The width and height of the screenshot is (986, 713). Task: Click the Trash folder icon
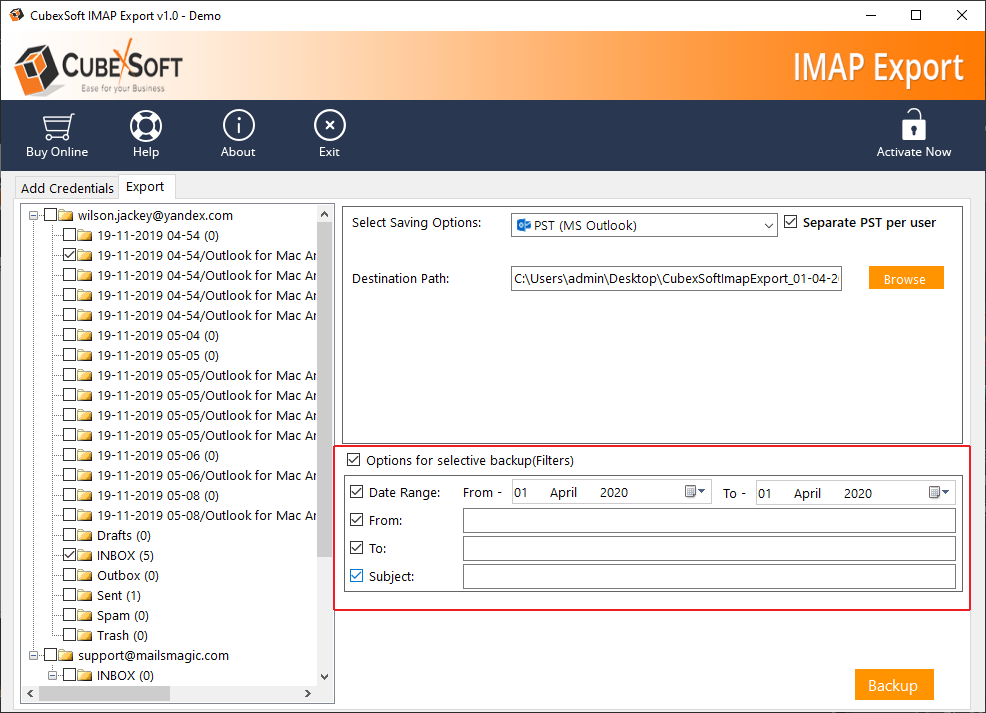coord(85,636)
